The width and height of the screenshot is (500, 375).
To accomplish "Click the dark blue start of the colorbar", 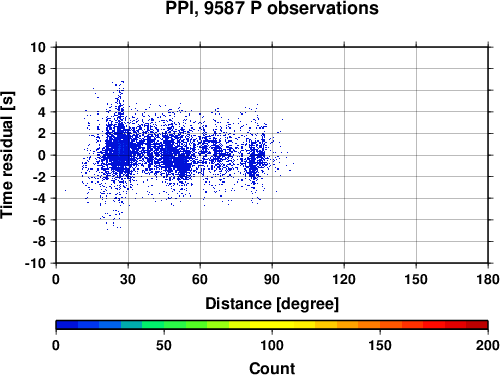I will coord(67,325).
